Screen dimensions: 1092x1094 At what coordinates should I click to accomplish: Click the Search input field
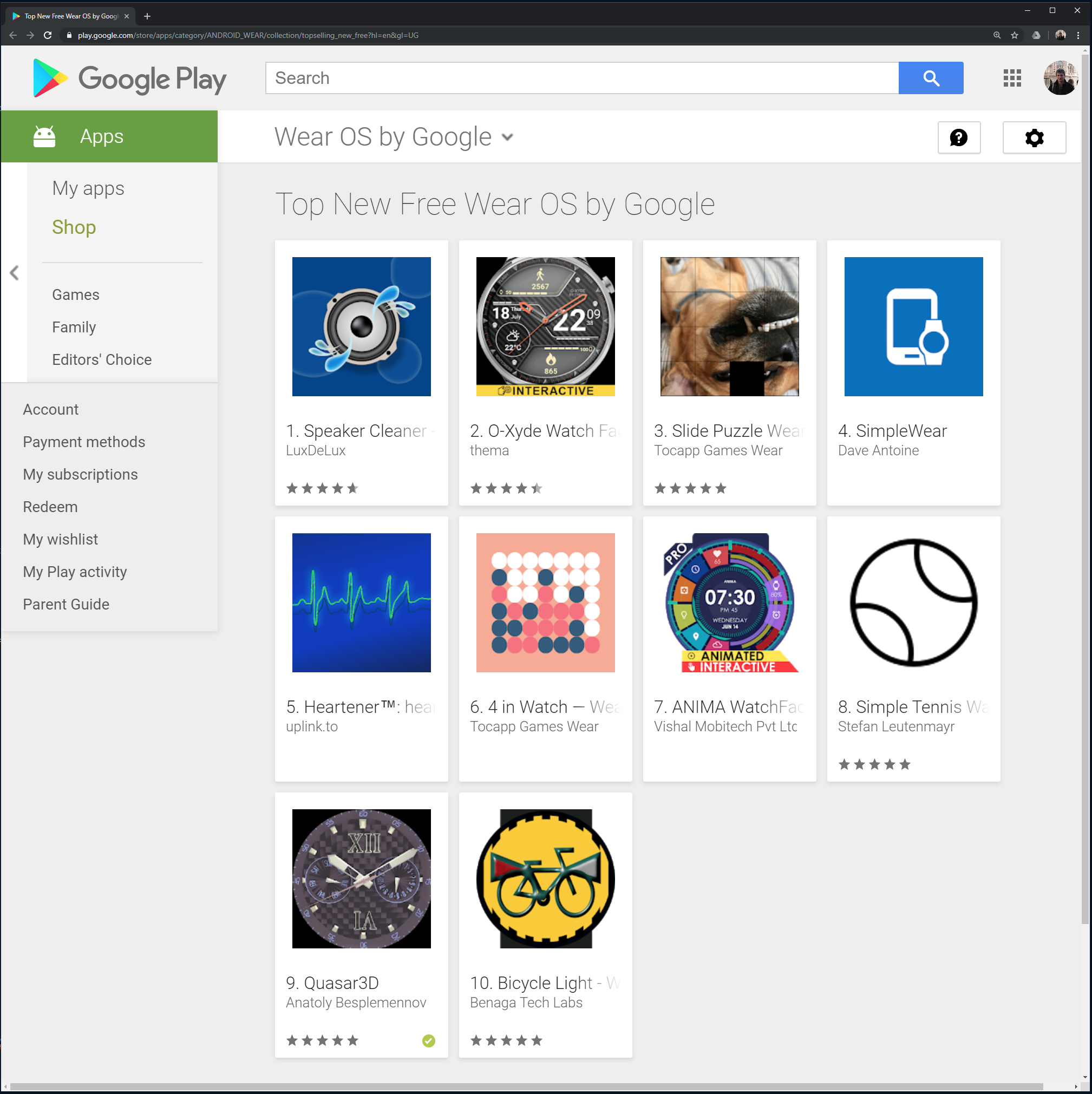click(581, 78)
